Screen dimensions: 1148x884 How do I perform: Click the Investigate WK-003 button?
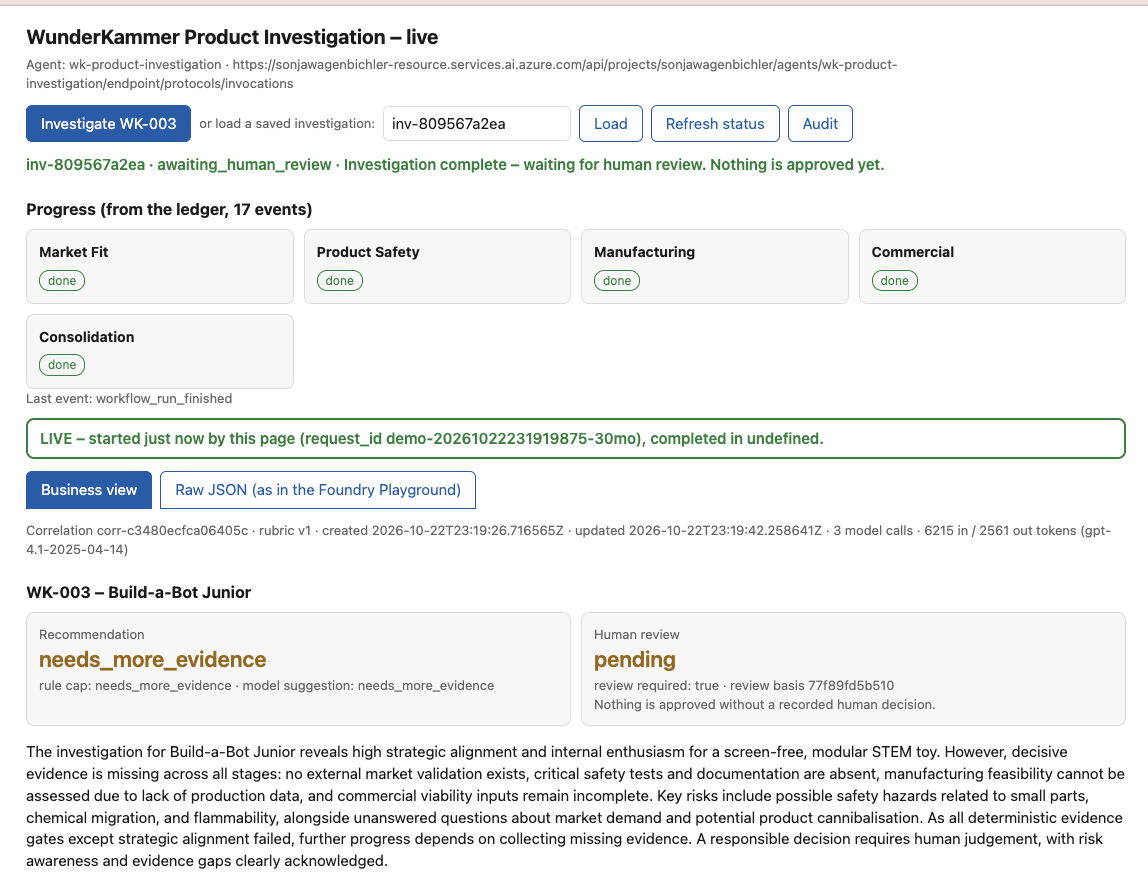108,124
